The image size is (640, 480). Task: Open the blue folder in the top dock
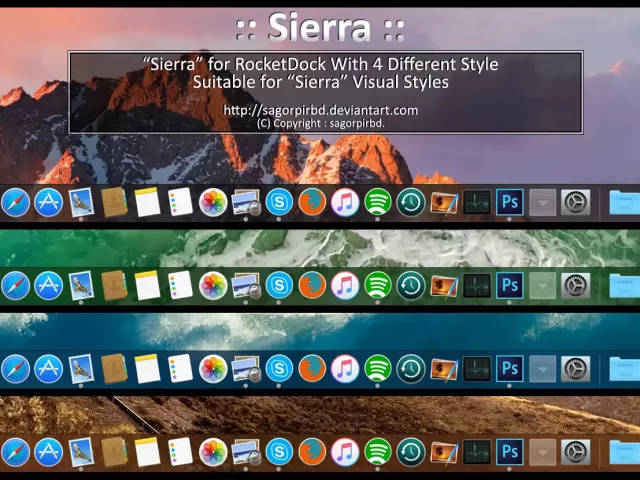tap(625, 203)
